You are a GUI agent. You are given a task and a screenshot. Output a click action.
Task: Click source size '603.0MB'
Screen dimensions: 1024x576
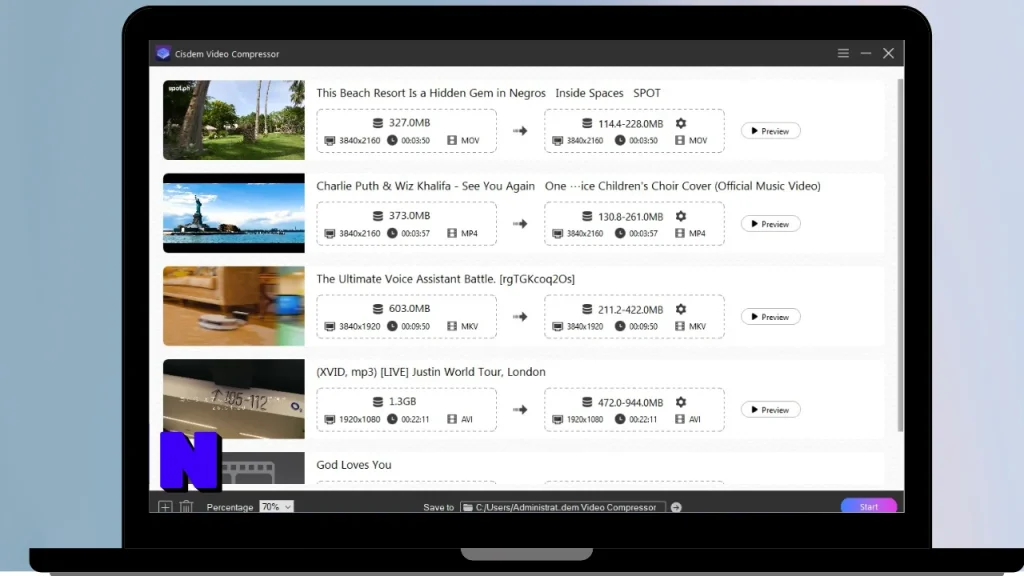[x=409, y=308]
